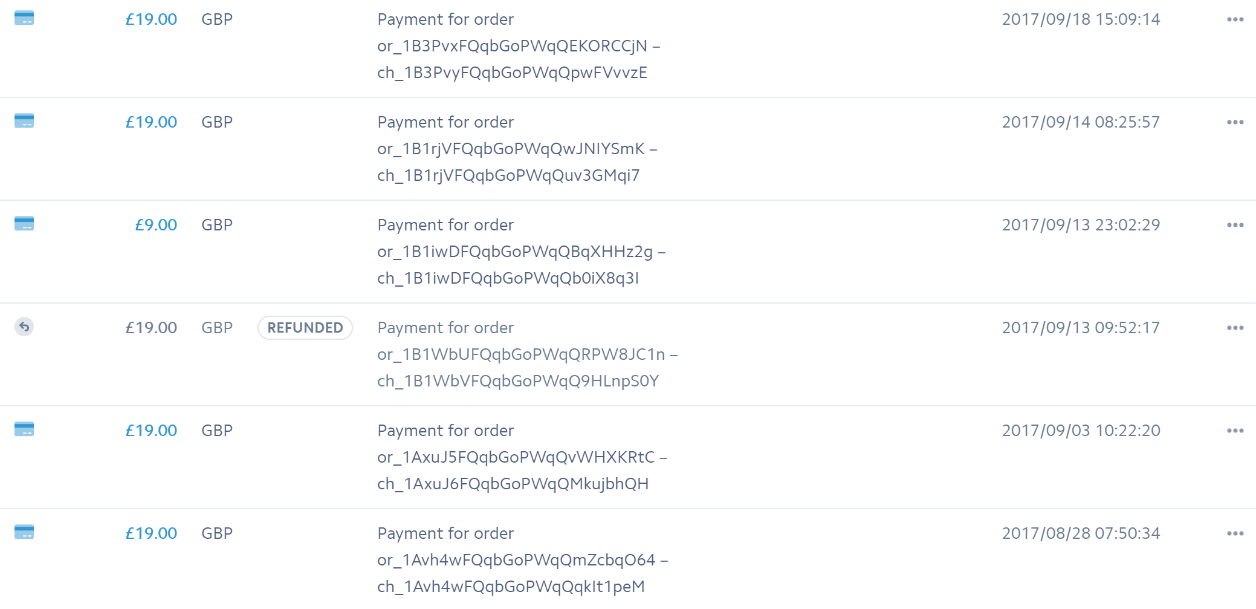The width and height of the screenshot is (1256, 609).
Task: Click the GBP label on the refunded row
Action: [217, 327]
